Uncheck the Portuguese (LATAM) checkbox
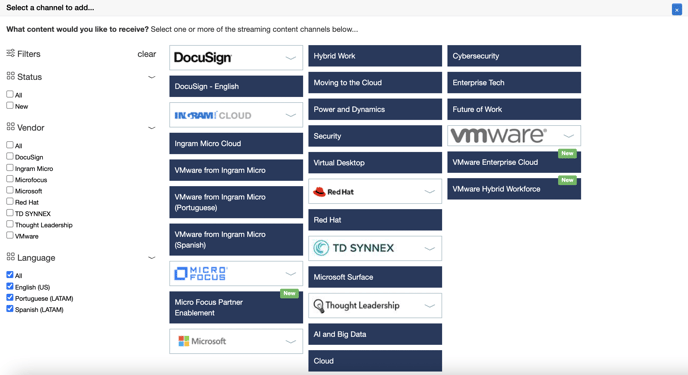688x375 pixels. click(10, 297)
